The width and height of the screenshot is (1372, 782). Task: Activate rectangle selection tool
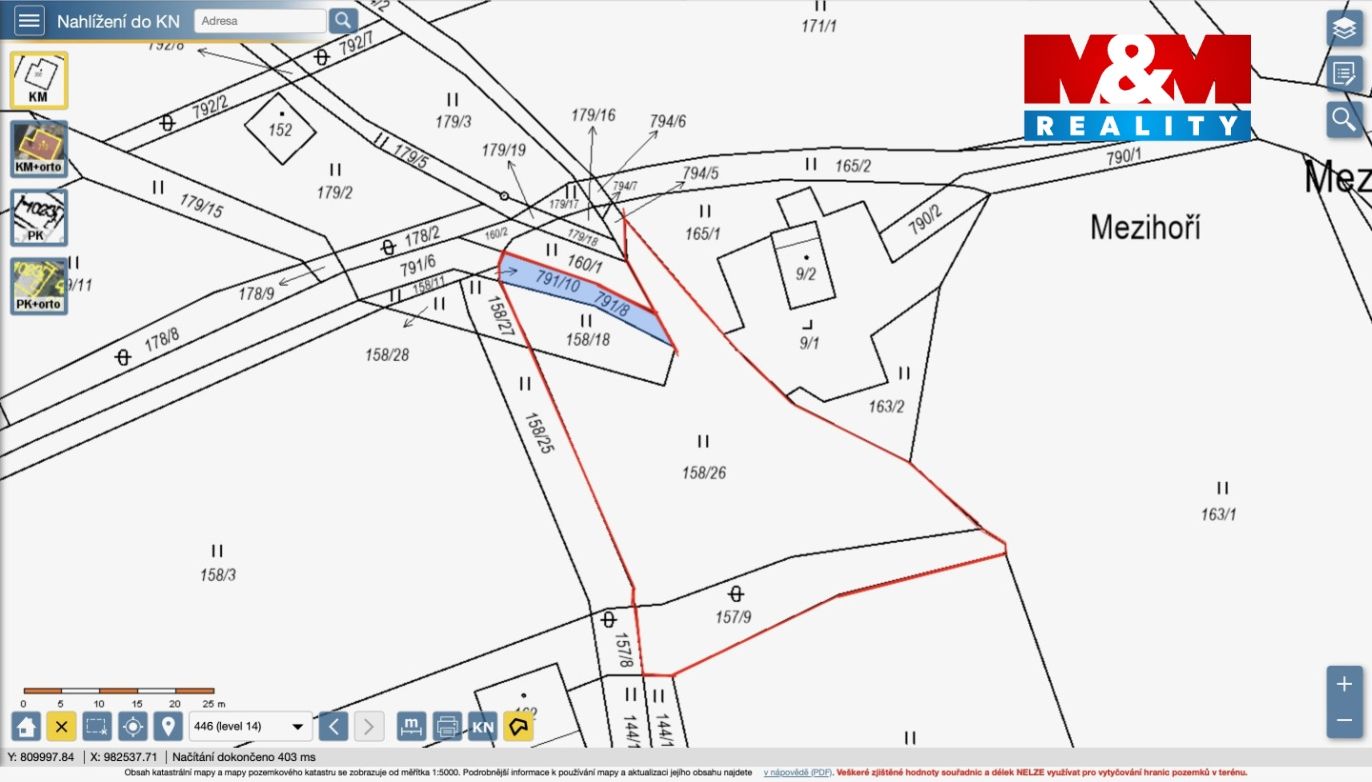point(97,726)
